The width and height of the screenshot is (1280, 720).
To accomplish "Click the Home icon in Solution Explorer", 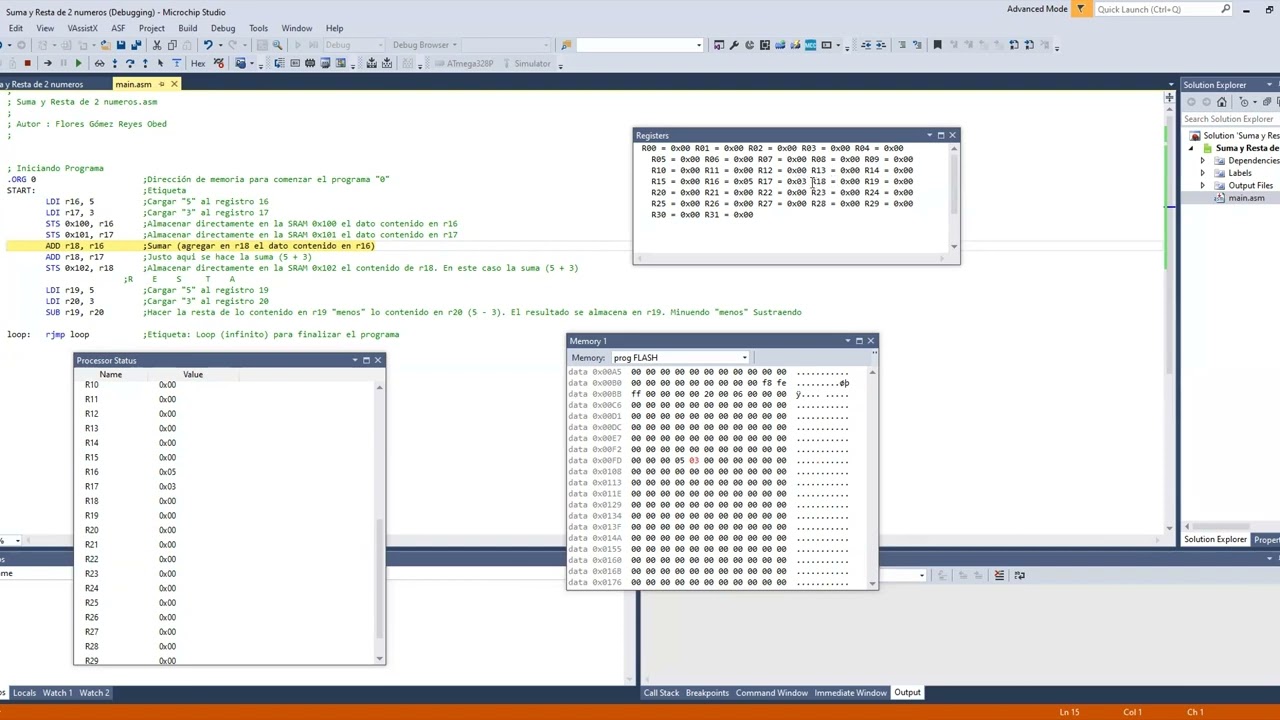I will click(x=1222, y=102).
